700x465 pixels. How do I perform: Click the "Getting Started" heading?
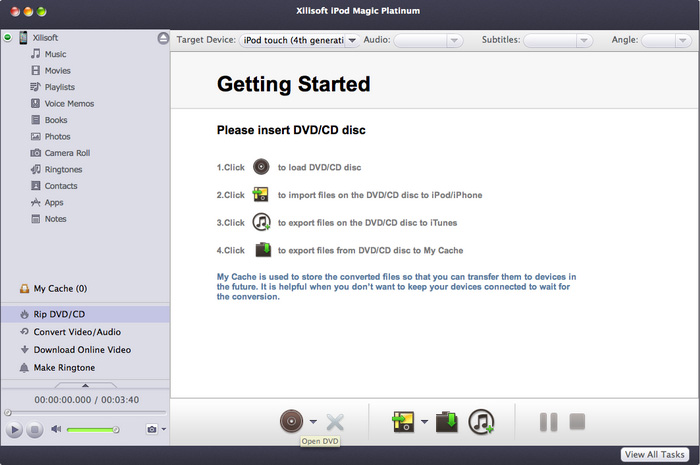[x=293, y=84]
